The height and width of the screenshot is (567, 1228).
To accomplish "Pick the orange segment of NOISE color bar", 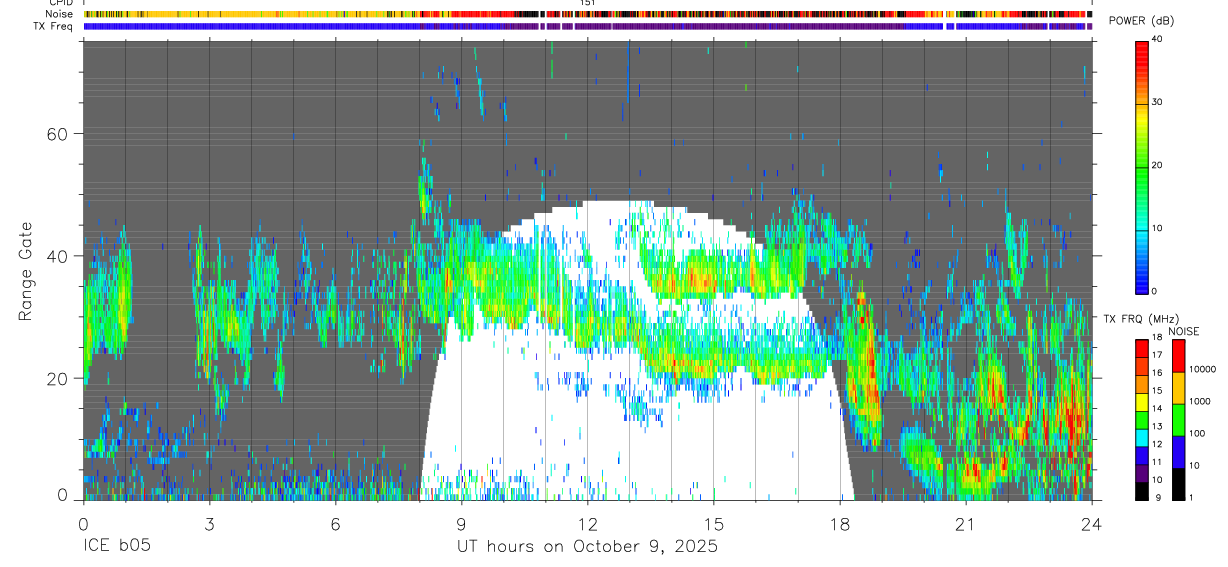I will 1177,388.
